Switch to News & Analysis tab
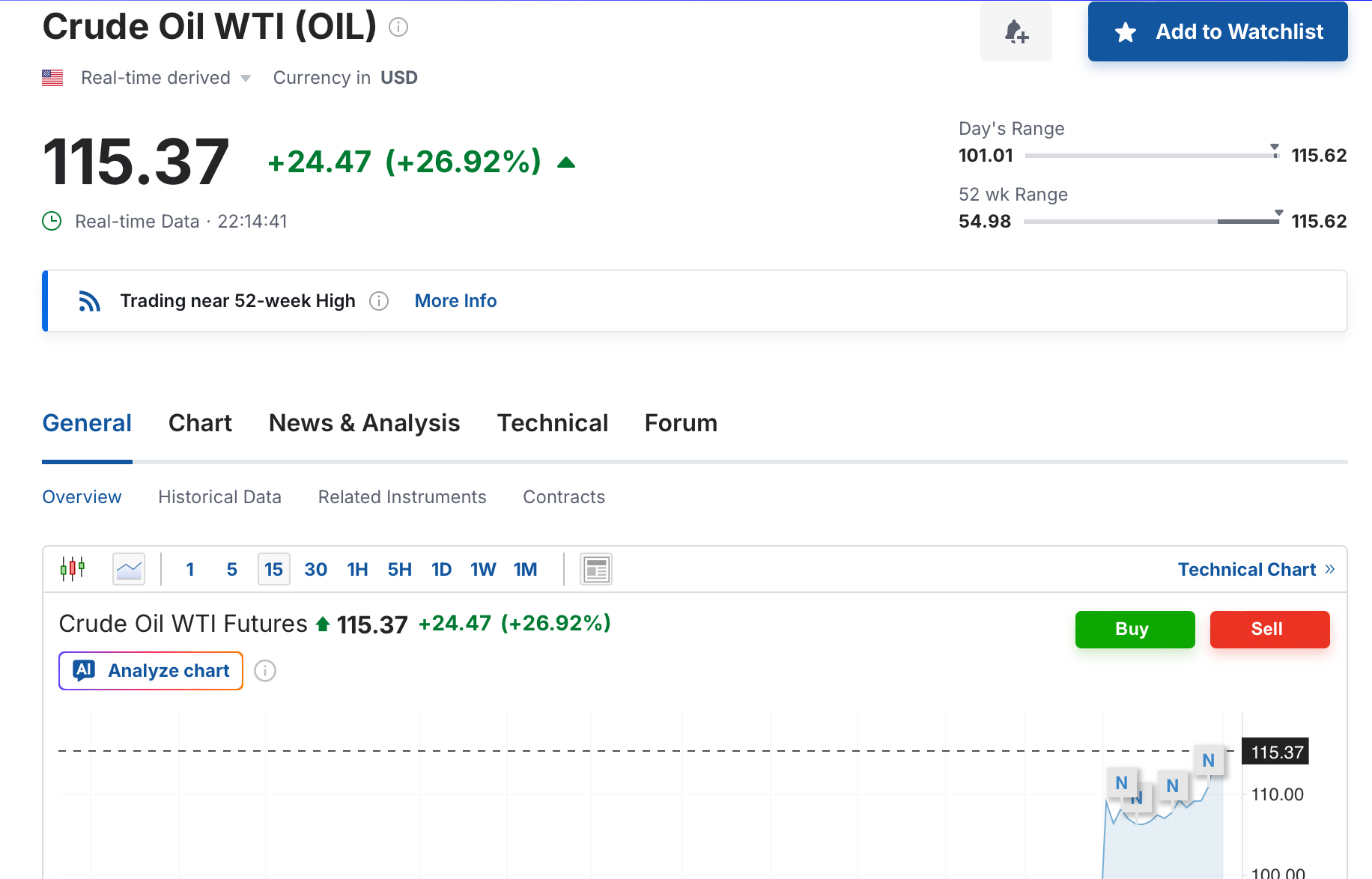The height and width of the screenshot is (879, 1372). tap(364, 423)
